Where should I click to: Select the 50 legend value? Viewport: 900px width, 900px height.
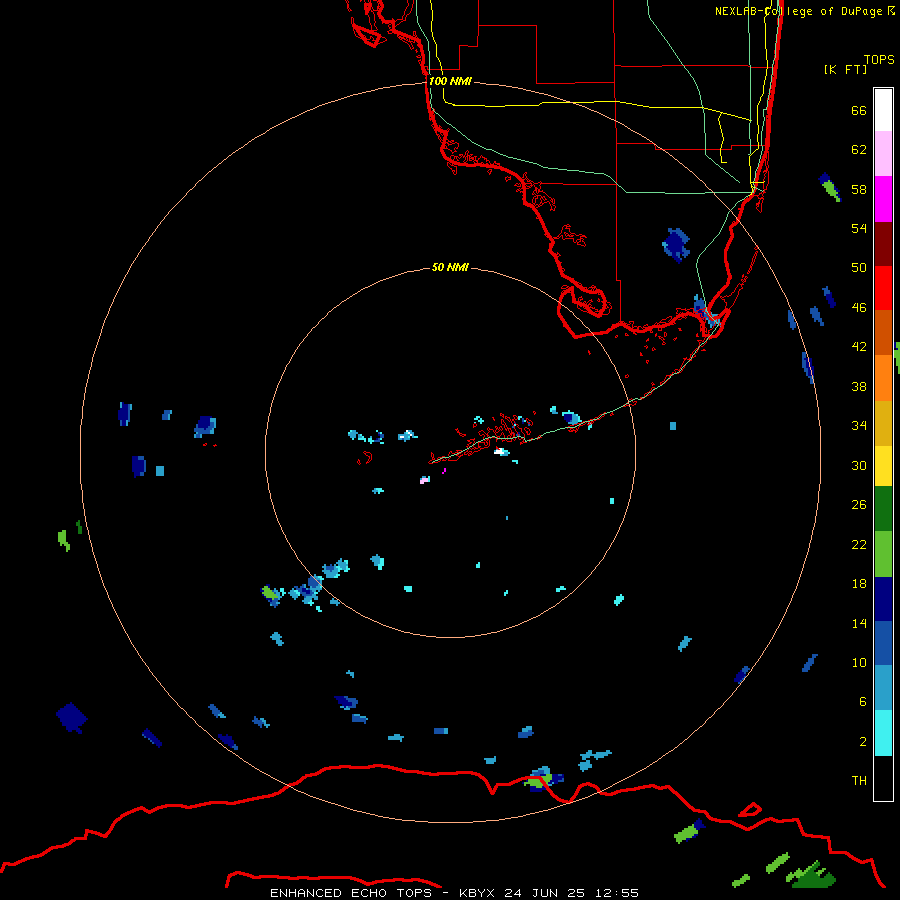click(x=859, y=268)
